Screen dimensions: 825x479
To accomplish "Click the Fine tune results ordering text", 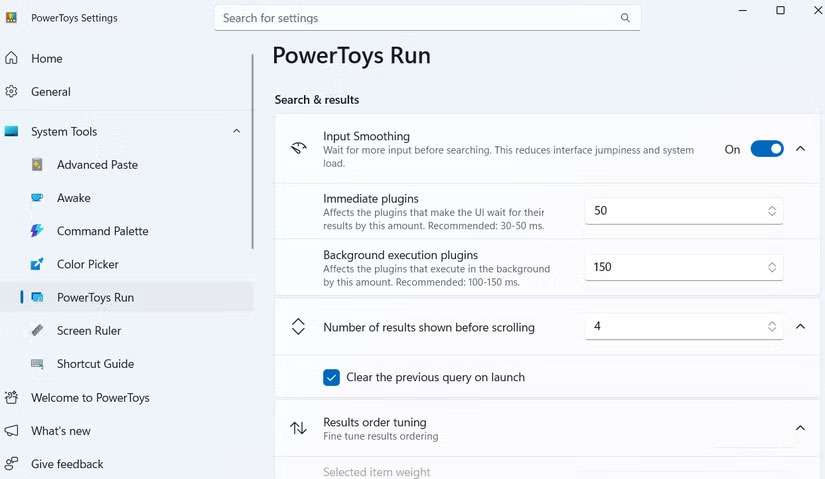I will 380,436.
